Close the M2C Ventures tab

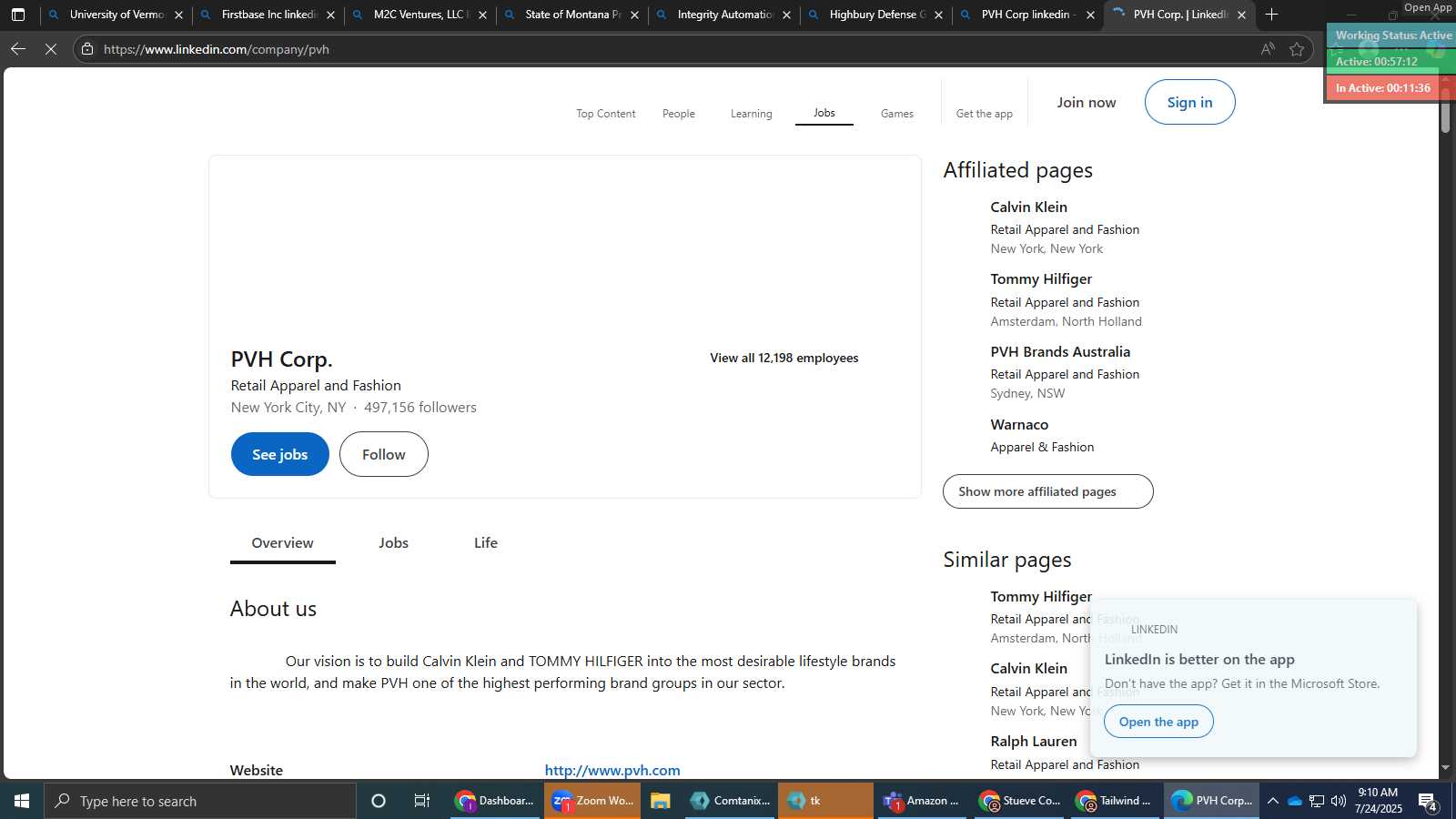482,15
